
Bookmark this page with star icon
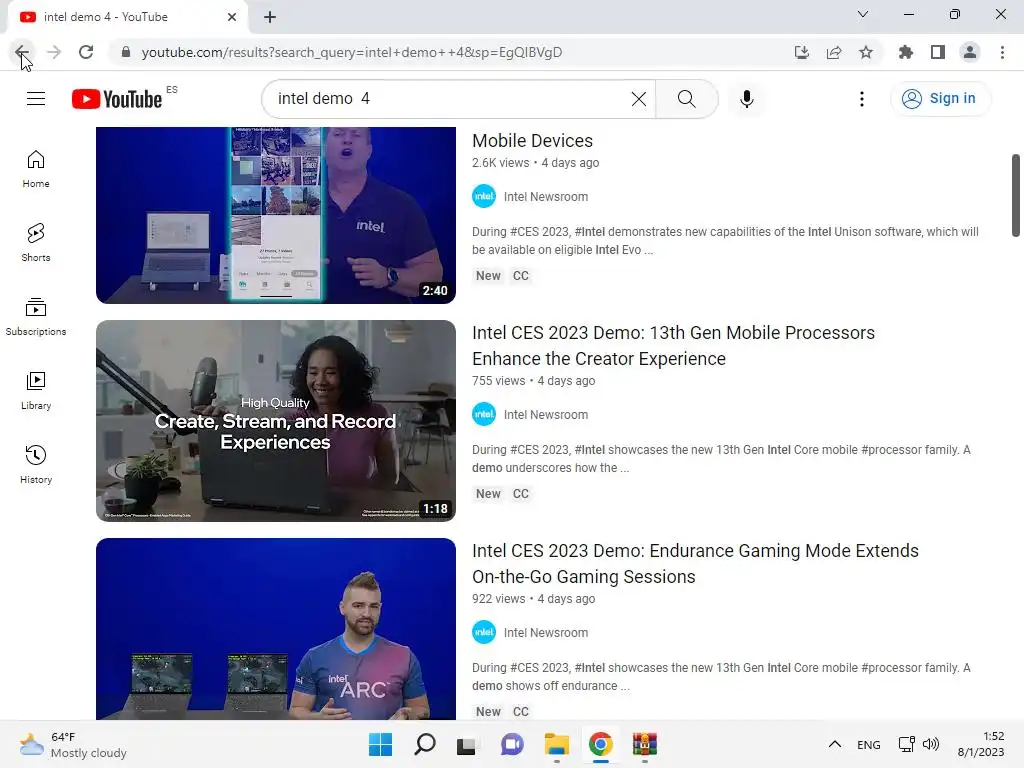[865, 52]
